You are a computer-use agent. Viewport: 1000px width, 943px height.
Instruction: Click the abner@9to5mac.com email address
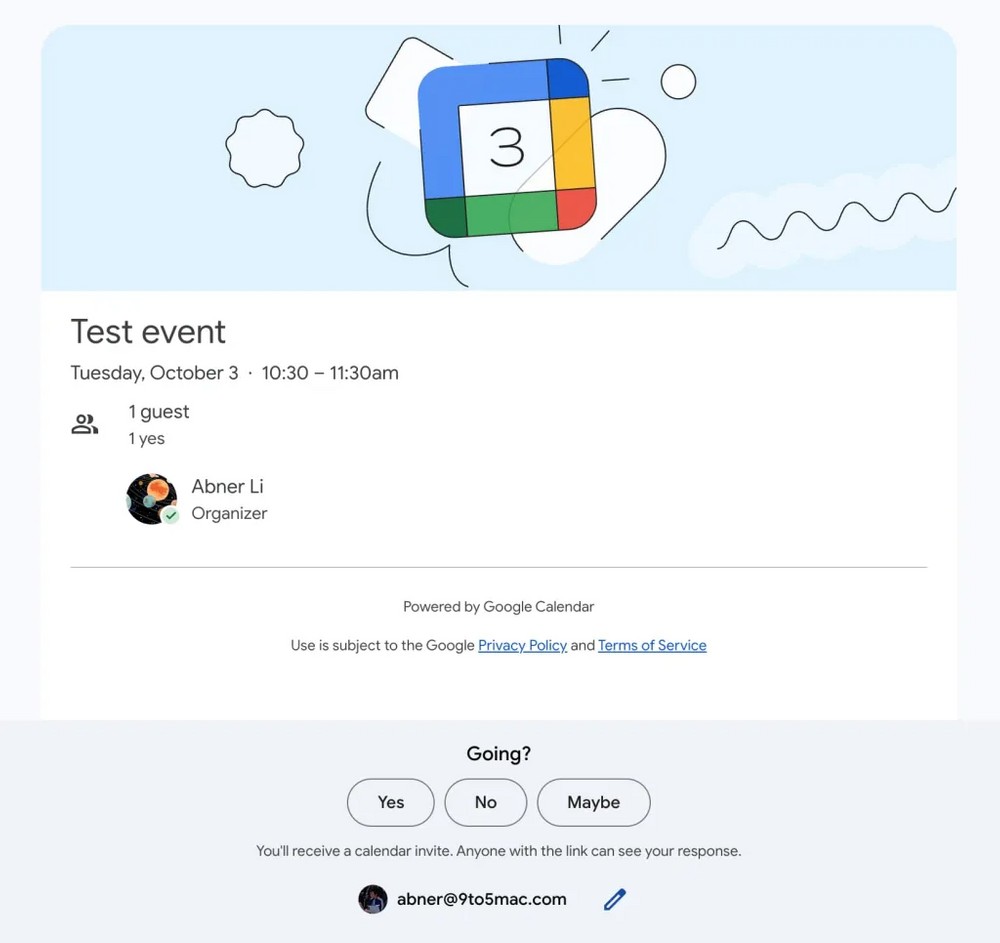click(x=482, y=899)
